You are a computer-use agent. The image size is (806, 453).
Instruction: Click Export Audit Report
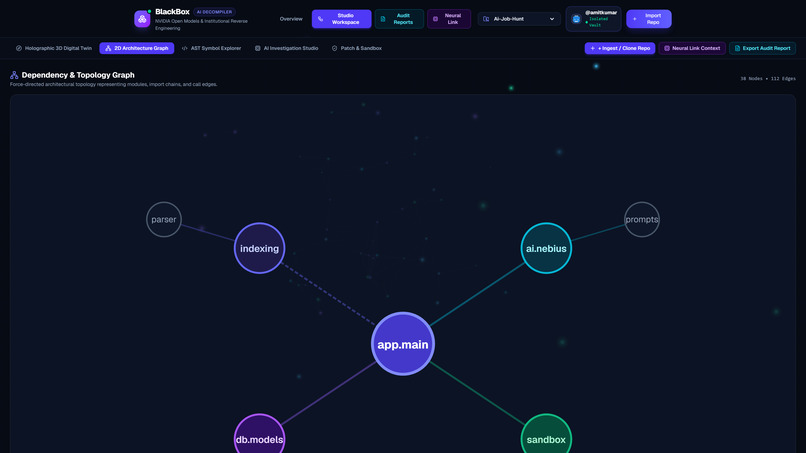pos(762,48)
